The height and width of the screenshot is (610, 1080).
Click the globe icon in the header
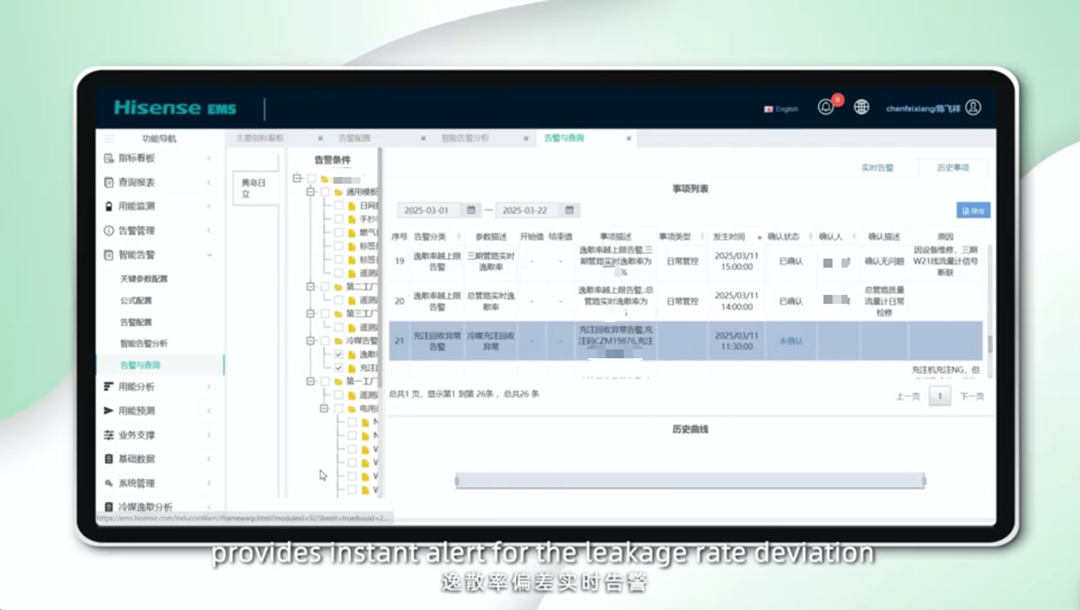click(861, 107)
